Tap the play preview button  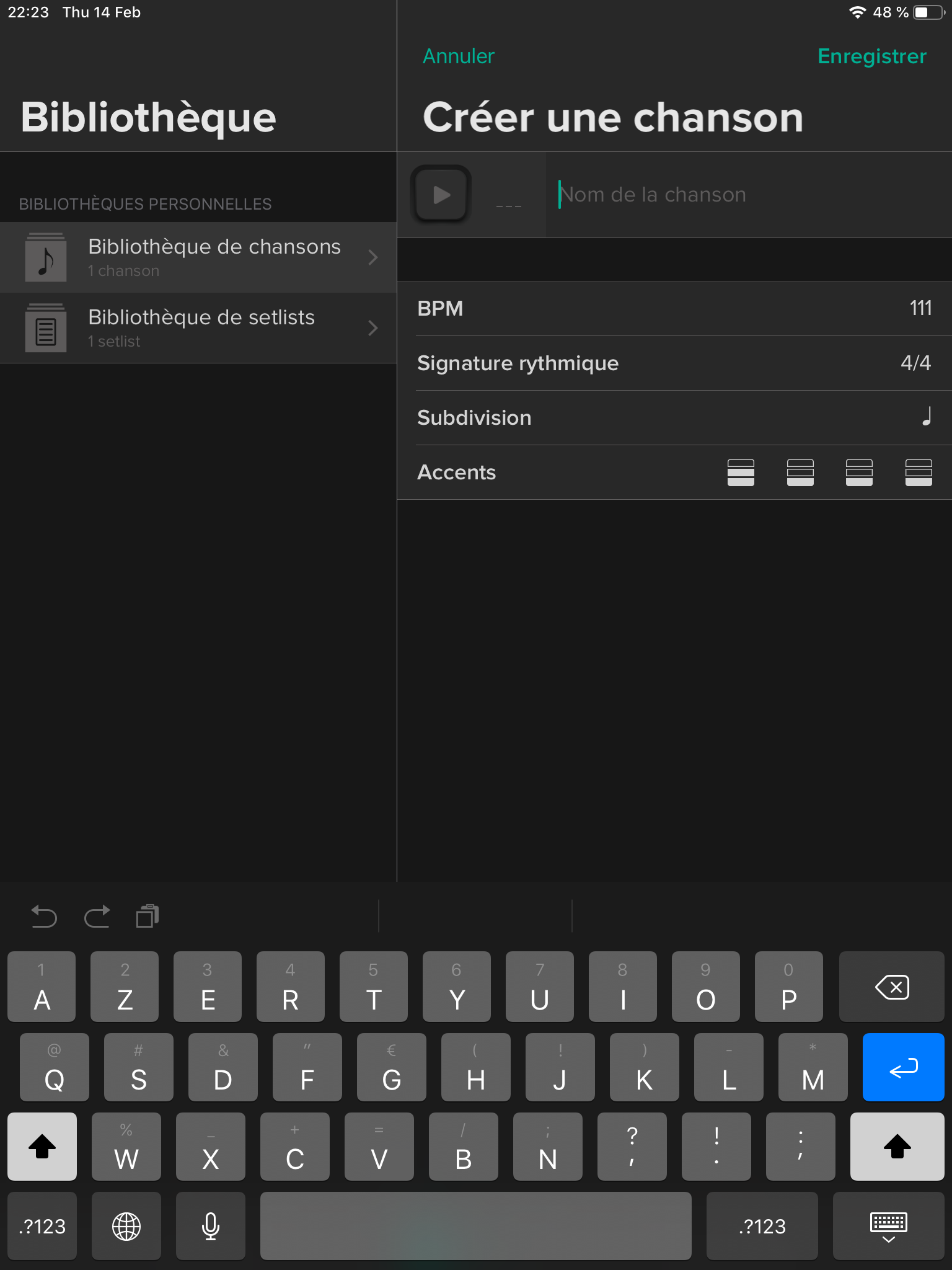(x=441, y=195)
